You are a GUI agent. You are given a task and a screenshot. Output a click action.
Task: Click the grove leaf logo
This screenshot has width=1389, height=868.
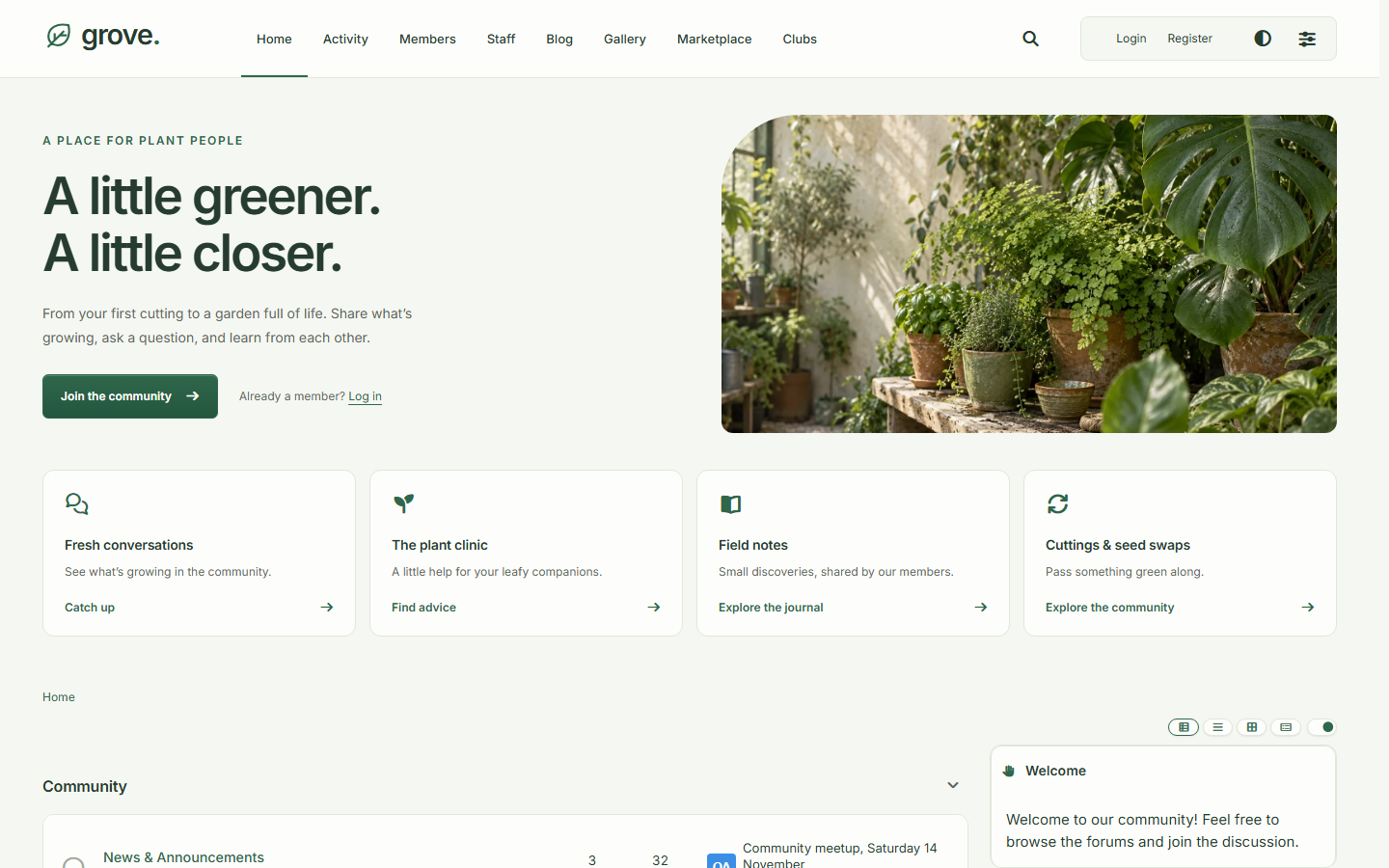59,36
